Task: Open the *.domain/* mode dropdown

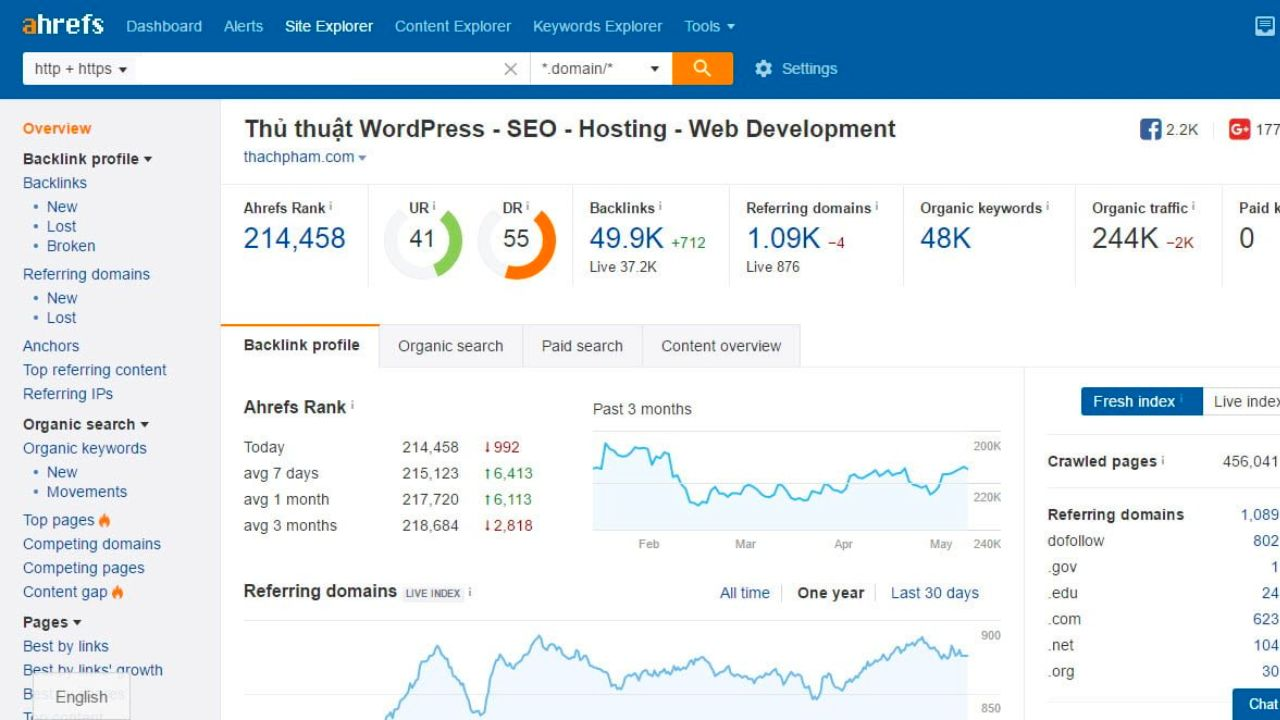Action: tap(601, 69)
